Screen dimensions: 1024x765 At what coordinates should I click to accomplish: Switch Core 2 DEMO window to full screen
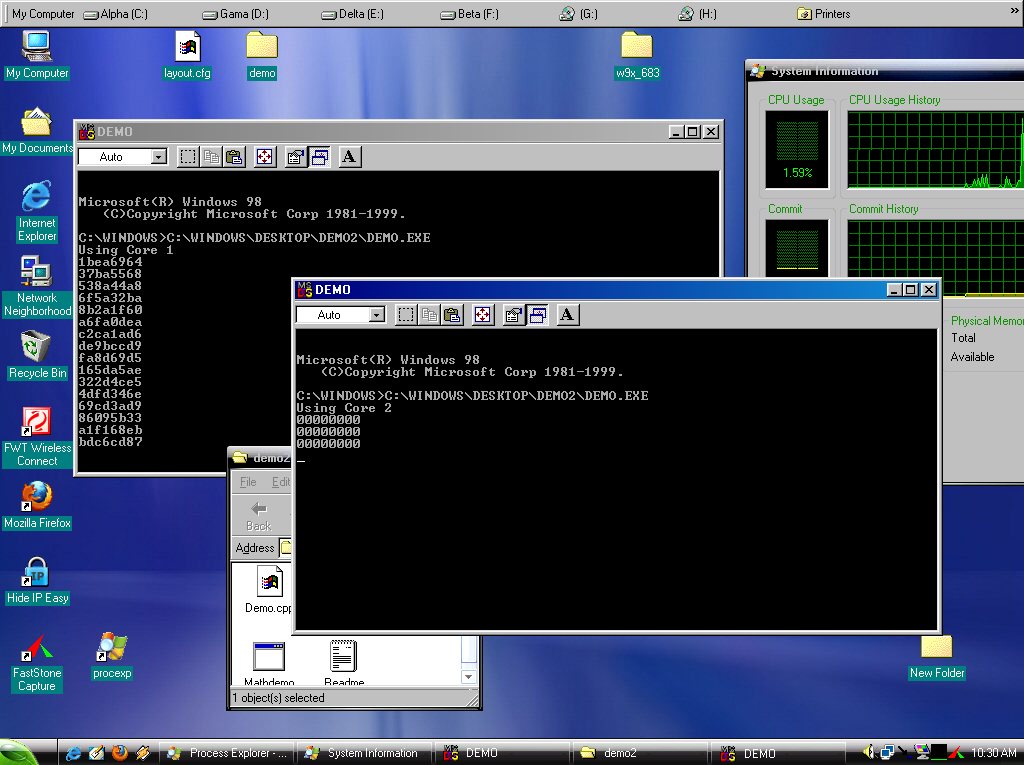coord(483,315)
